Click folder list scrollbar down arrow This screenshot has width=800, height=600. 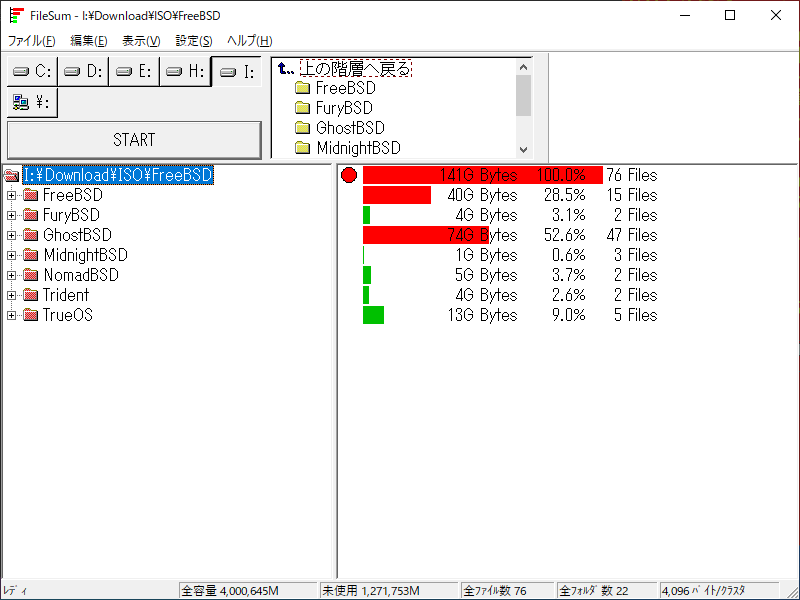click(x=523, y=149)
